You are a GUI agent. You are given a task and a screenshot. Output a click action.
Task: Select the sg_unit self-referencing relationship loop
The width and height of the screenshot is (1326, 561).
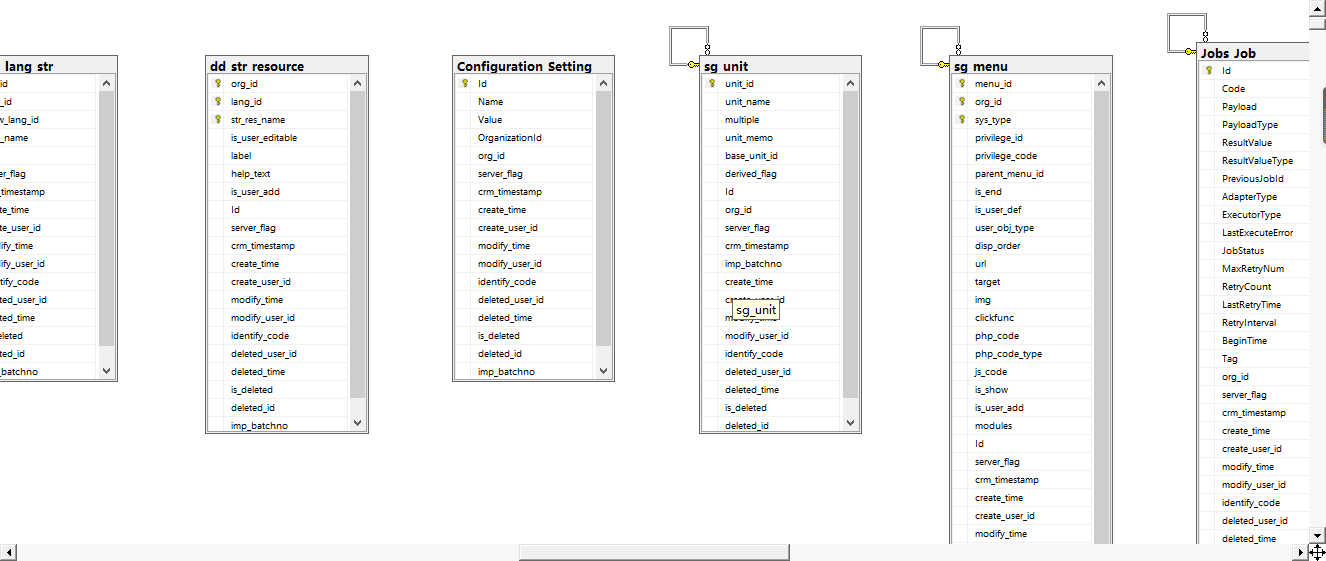[689, 45]
